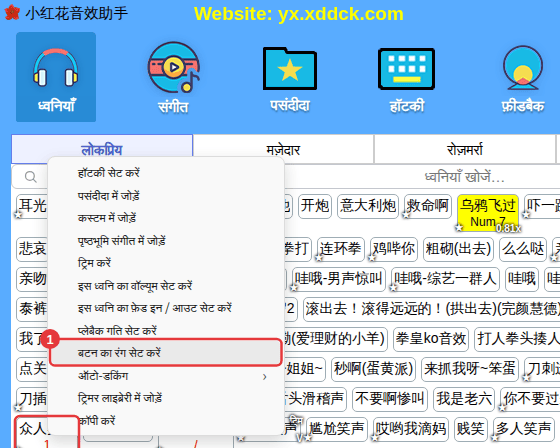
Task: Open the संगीत music section
Action: pyautogui.click(x=174, y=77)
